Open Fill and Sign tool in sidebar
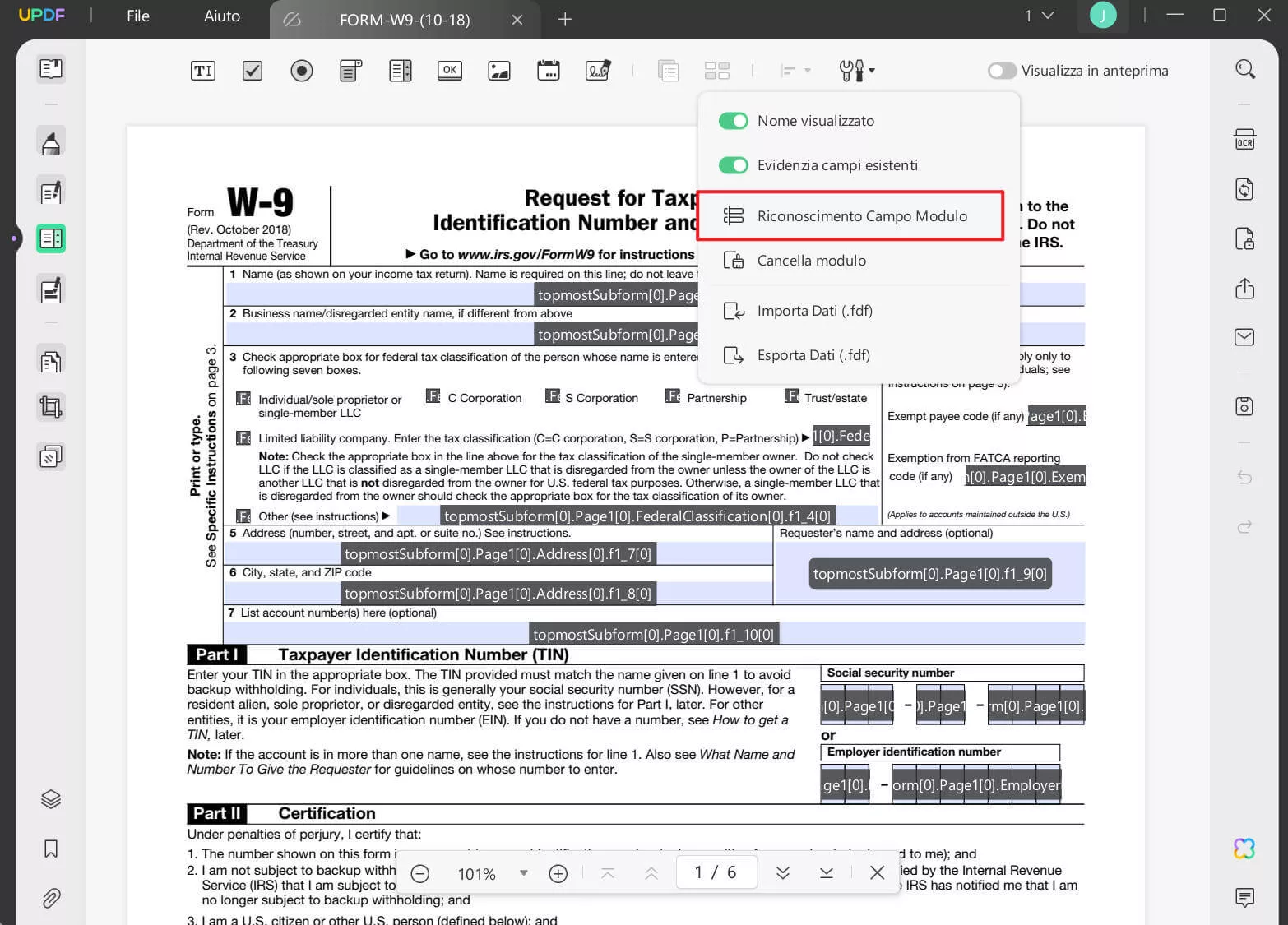 (51, 290)
